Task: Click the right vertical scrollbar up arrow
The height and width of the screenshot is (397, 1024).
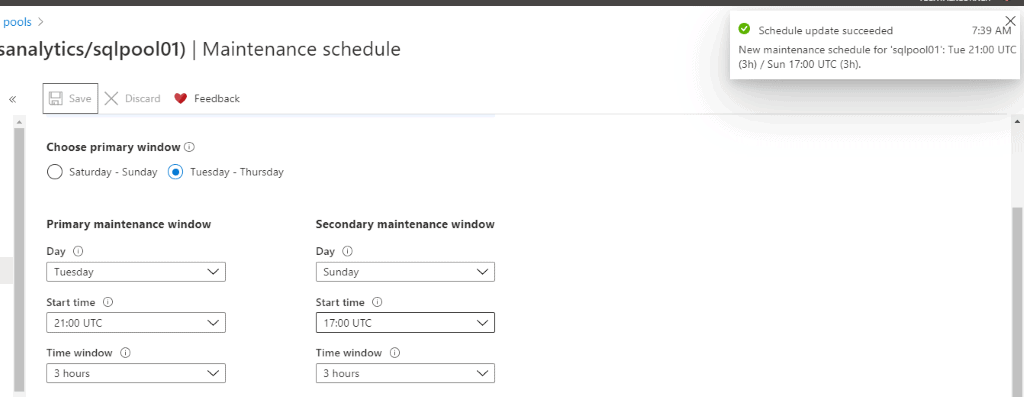Action: pyautogui.click(x=1017, y=121)
